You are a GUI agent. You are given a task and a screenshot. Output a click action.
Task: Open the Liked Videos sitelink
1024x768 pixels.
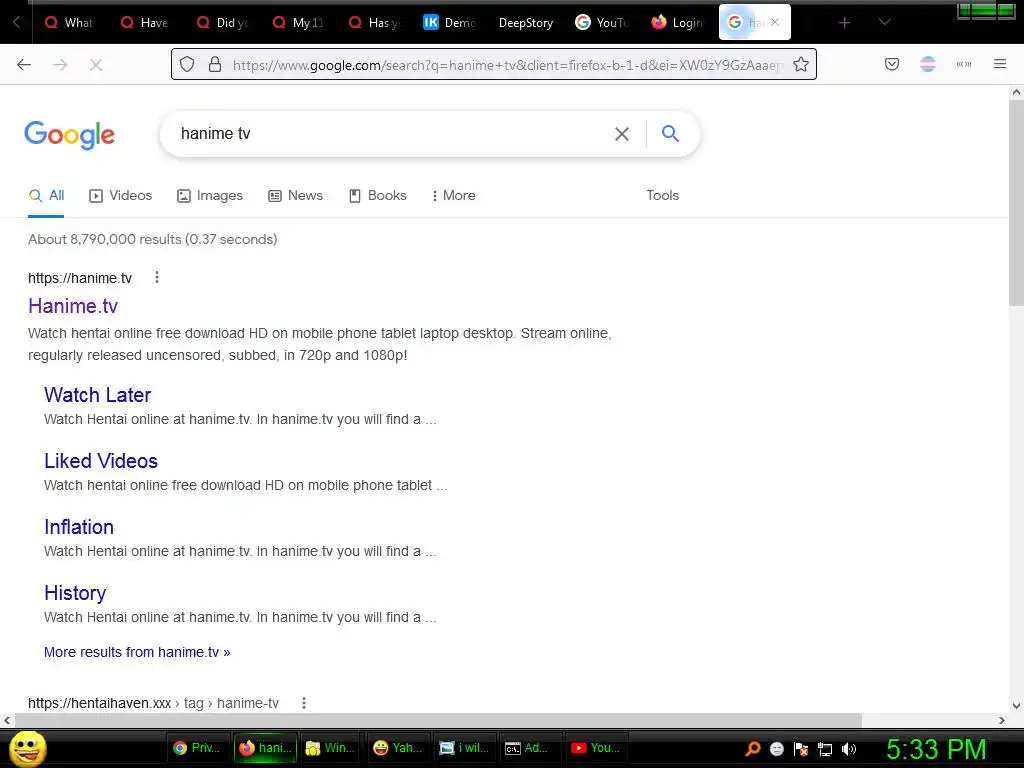101,460
